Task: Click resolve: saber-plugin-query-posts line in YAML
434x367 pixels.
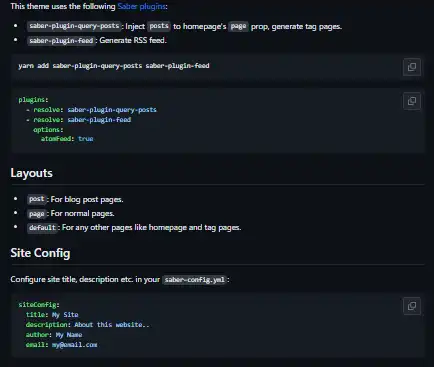Action: (91, 110)
